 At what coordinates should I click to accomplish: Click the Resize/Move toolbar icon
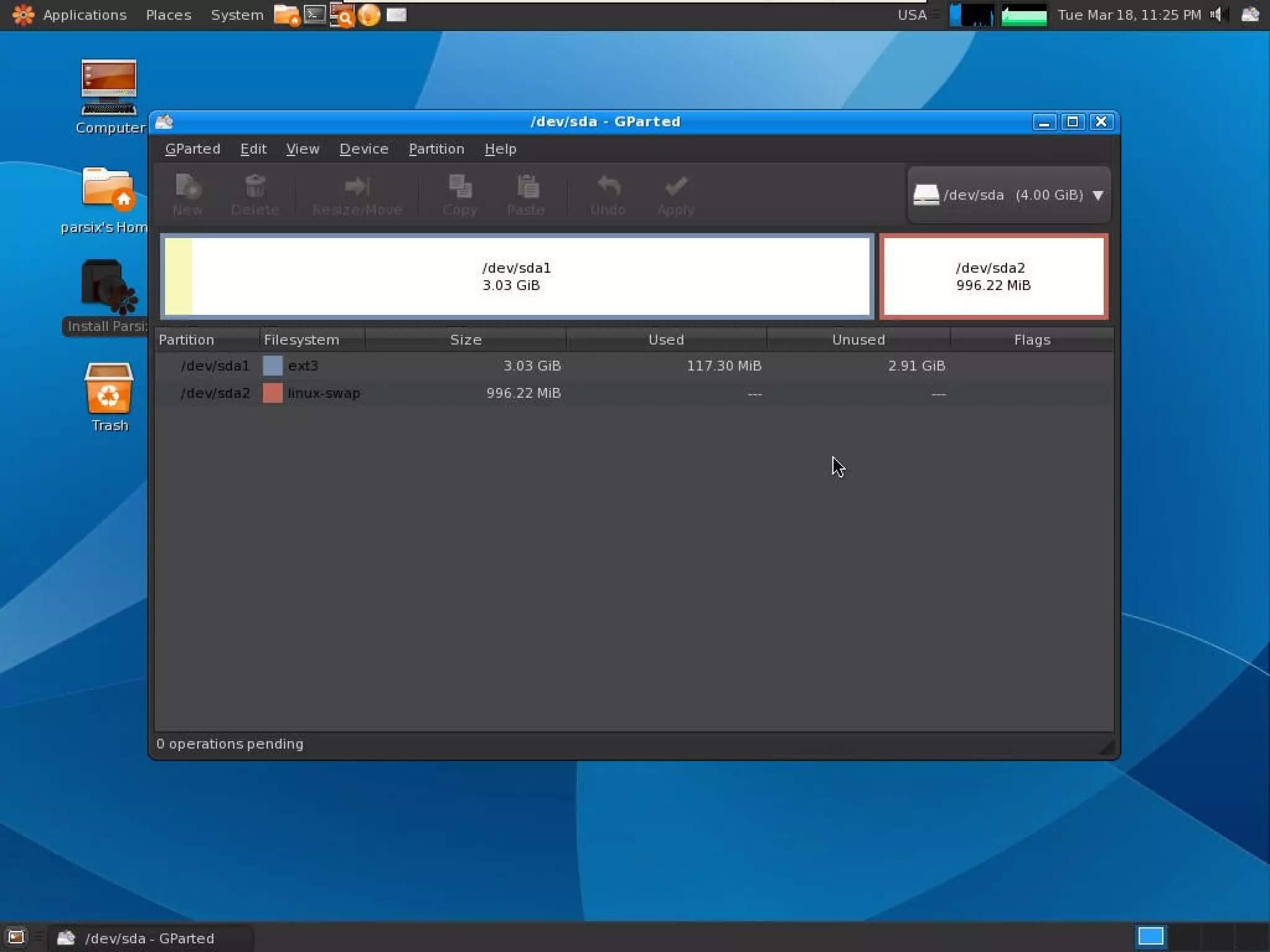[357, 194]
